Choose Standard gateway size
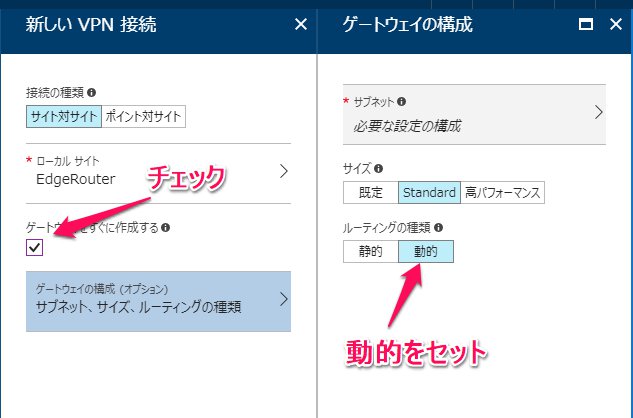 click(x=429, y=192)
